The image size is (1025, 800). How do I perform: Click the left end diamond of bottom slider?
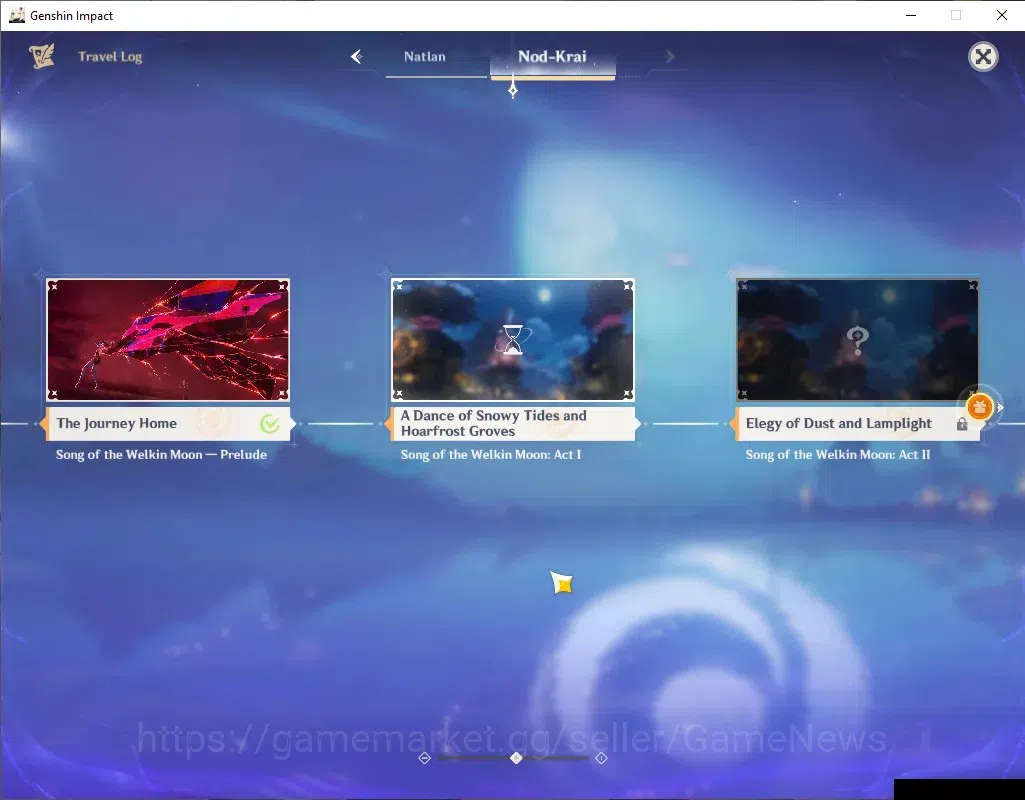point(424,758)
